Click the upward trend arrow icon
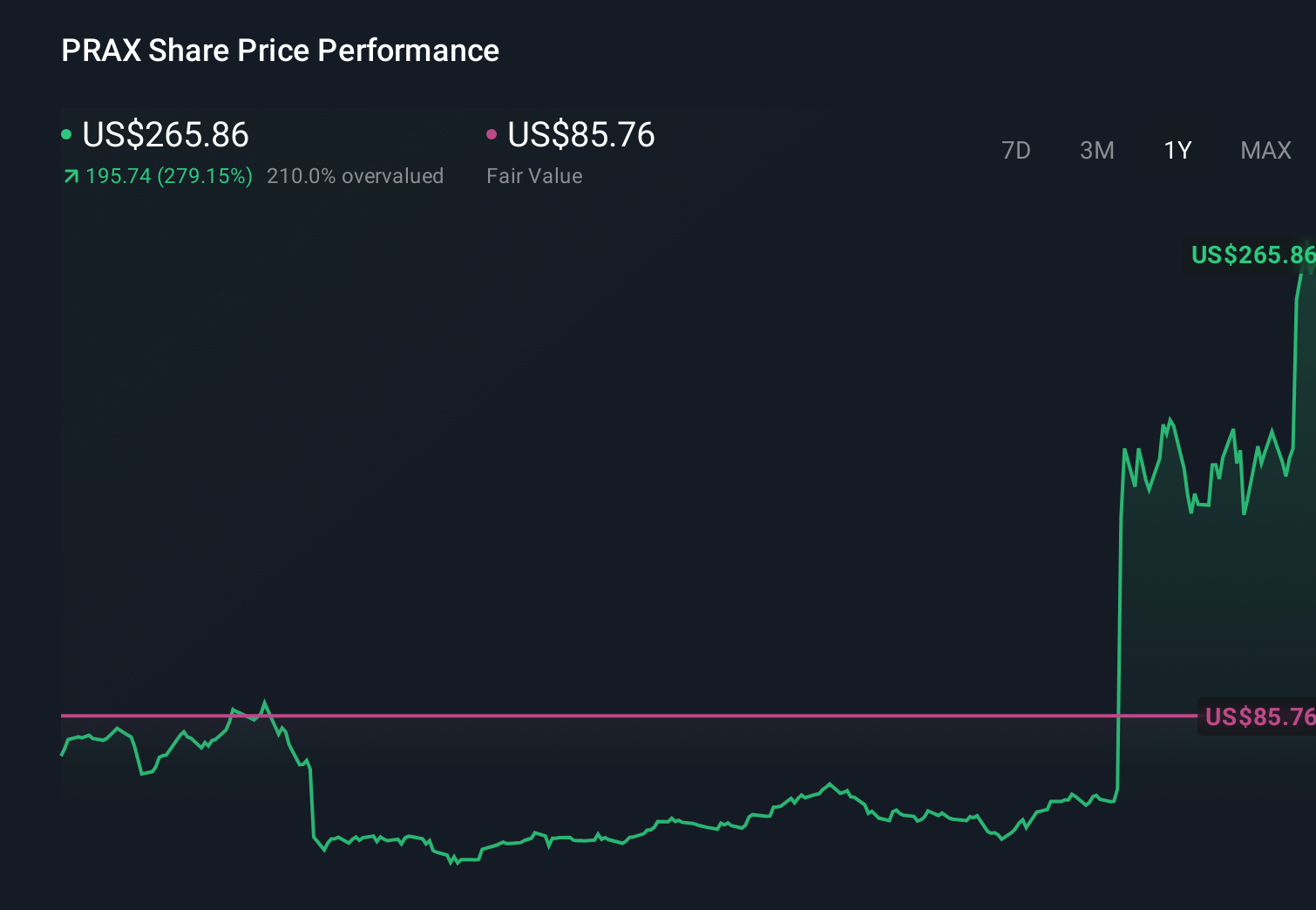The width and height of the screenshot is (1316, 910). tap(70, 175)
